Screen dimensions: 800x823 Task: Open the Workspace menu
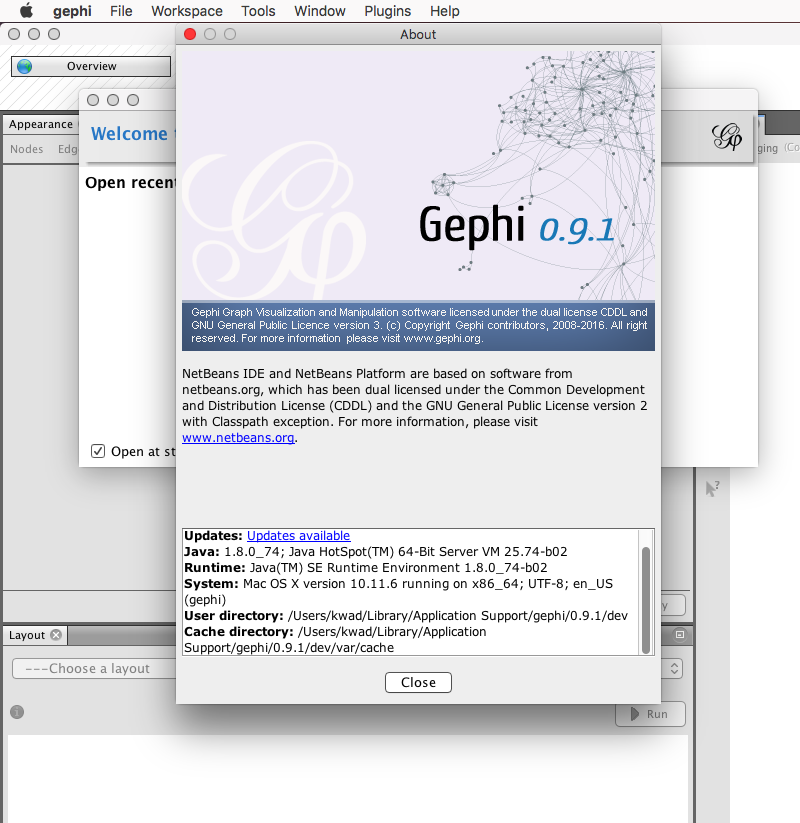point(187,11)
